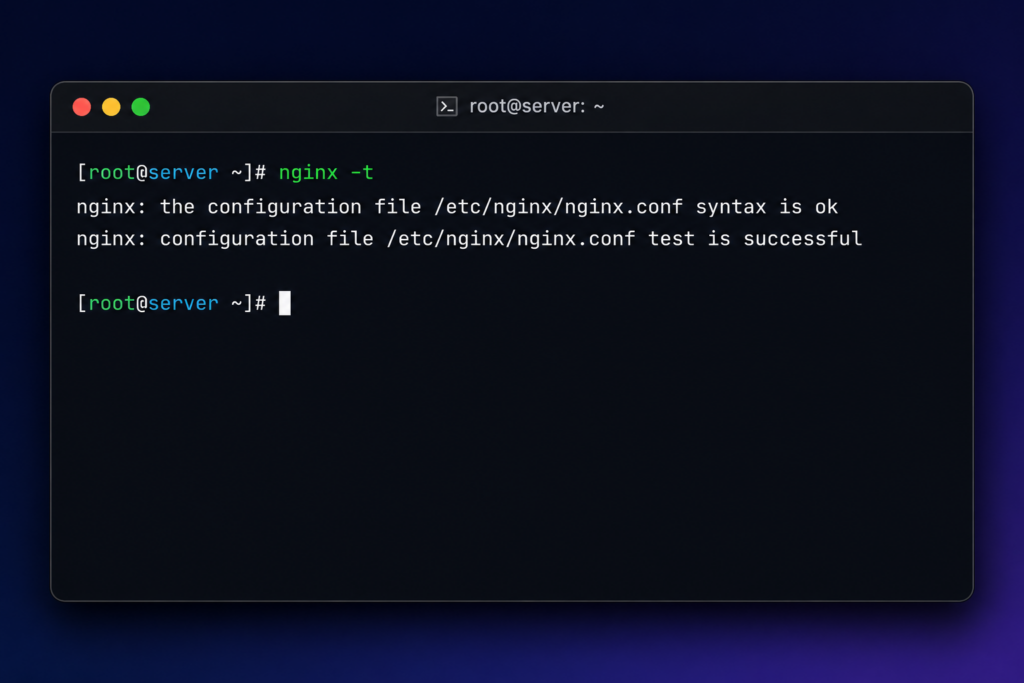Click 'test is successful' output text
The width and height of the screenshot is (1024, 683).
(x=755, y=239)
